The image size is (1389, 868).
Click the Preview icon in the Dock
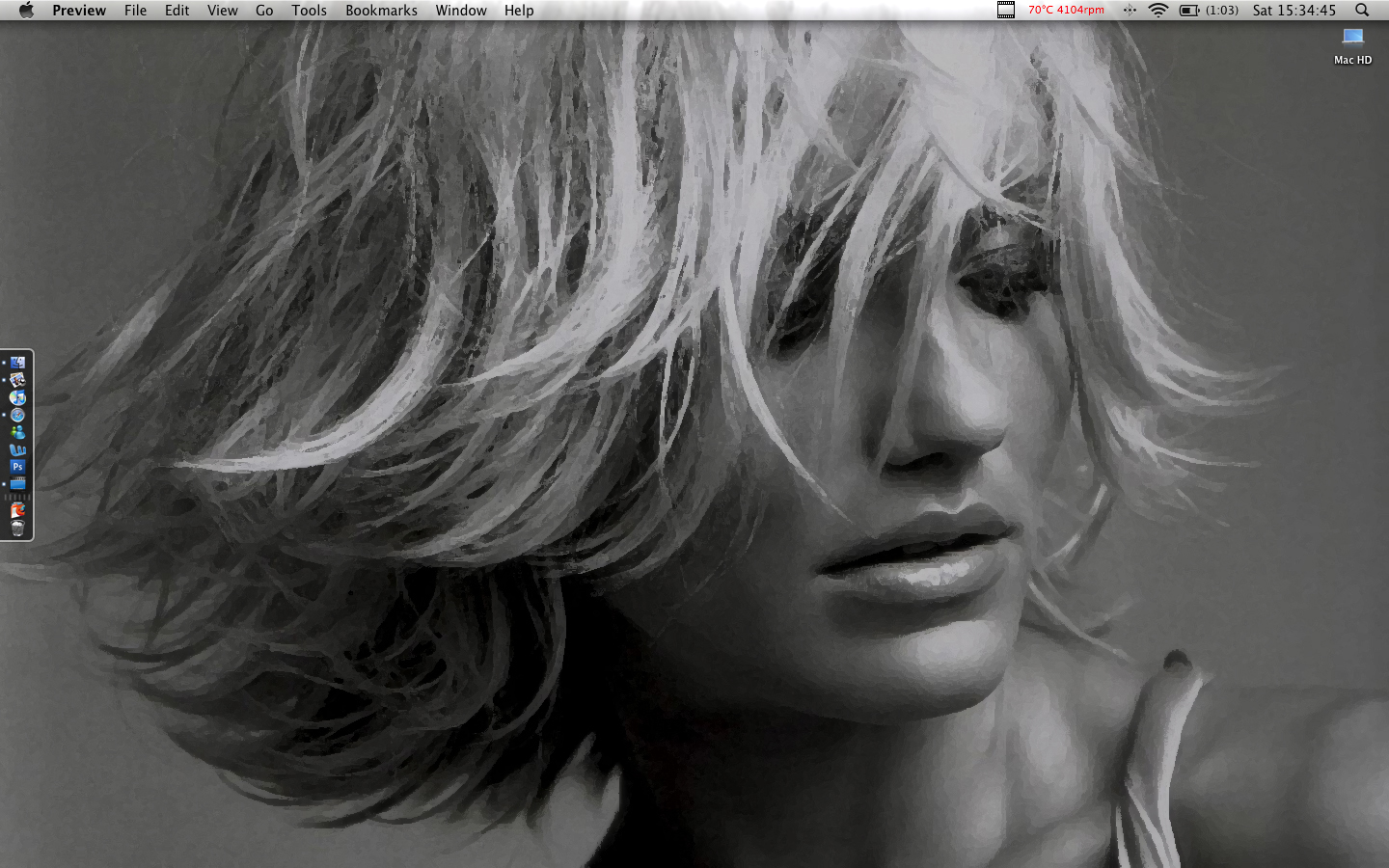click(x=17, y=380)
